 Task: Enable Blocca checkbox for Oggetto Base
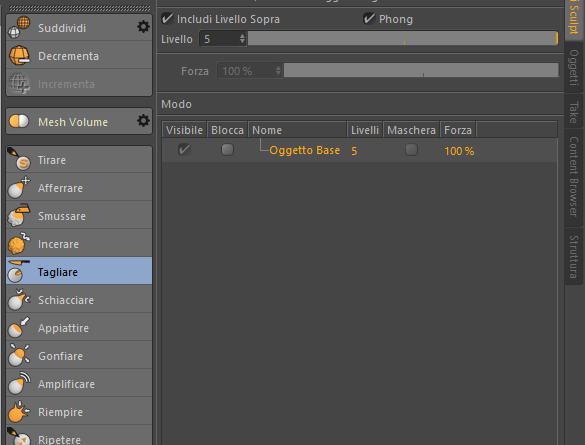(227, 150)
